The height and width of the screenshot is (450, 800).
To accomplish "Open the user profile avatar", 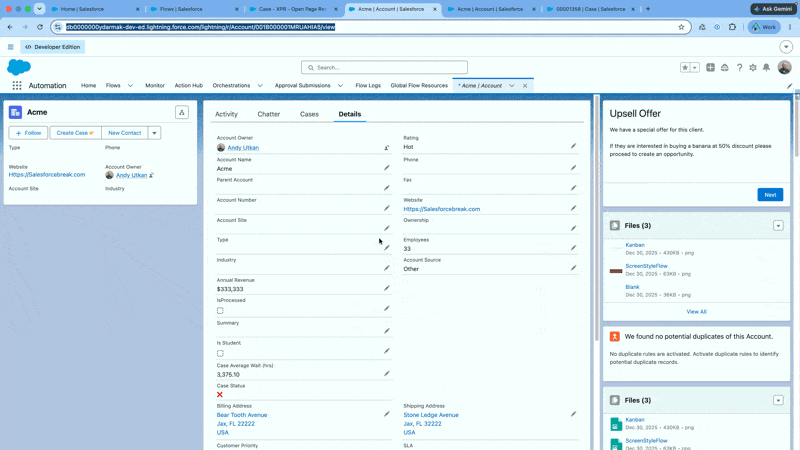I will [x=784, y=67].
